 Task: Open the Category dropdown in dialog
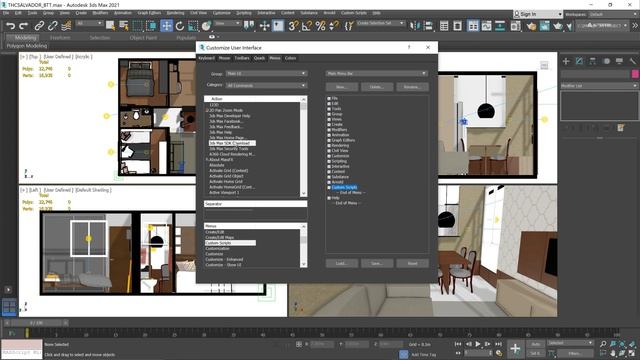coord(266,85)
